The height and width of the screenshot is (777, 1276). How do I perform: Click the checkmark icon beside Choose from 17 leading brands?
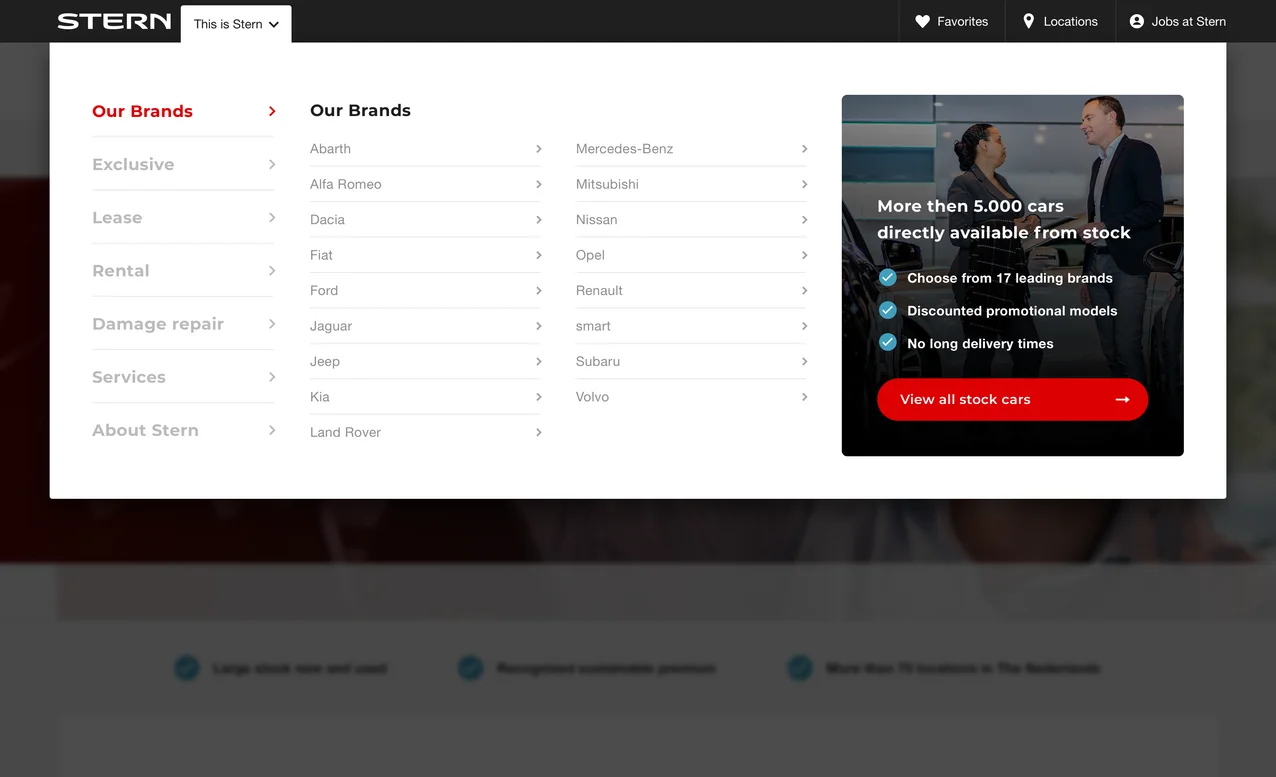tap(887, 278)
